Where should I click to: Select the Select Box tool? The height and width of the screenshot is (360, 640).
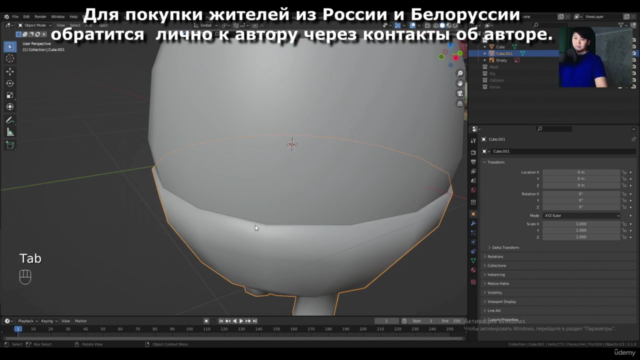pos(10,47)
